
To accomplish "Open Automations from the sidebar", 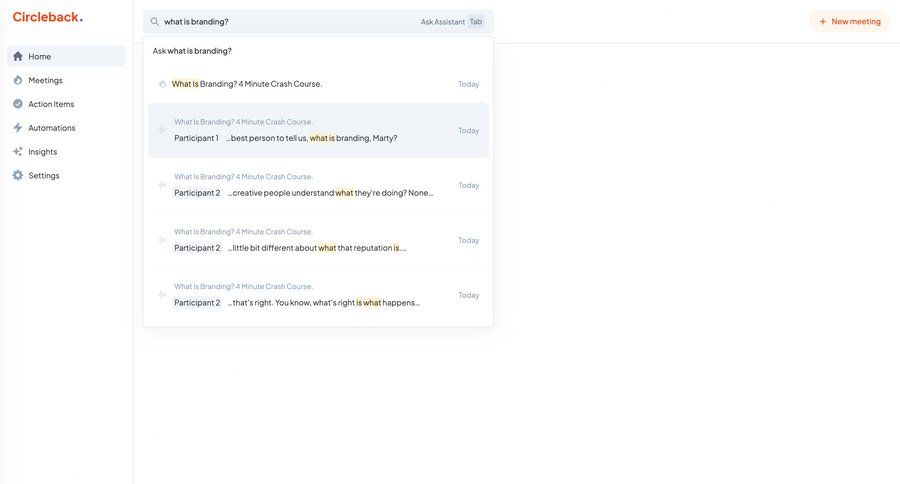I will [52, 128].
